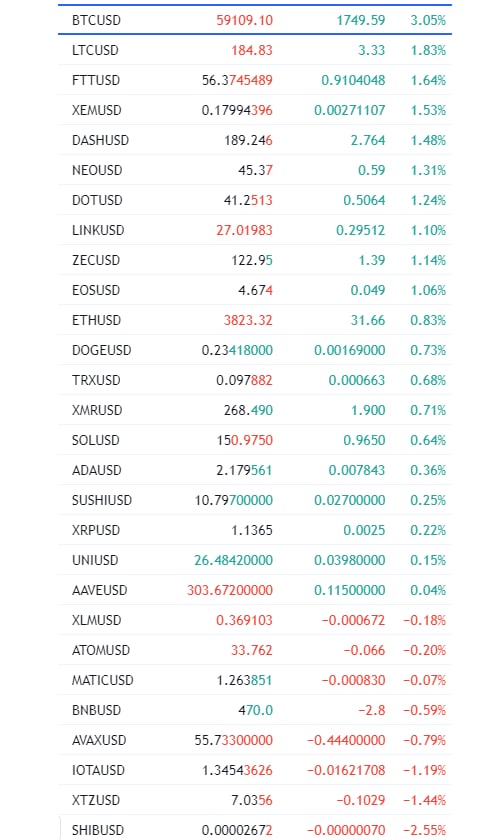
Task: Click LINKUSD price 27.01983
Action: pyautogui.click(x=244, y=230)
